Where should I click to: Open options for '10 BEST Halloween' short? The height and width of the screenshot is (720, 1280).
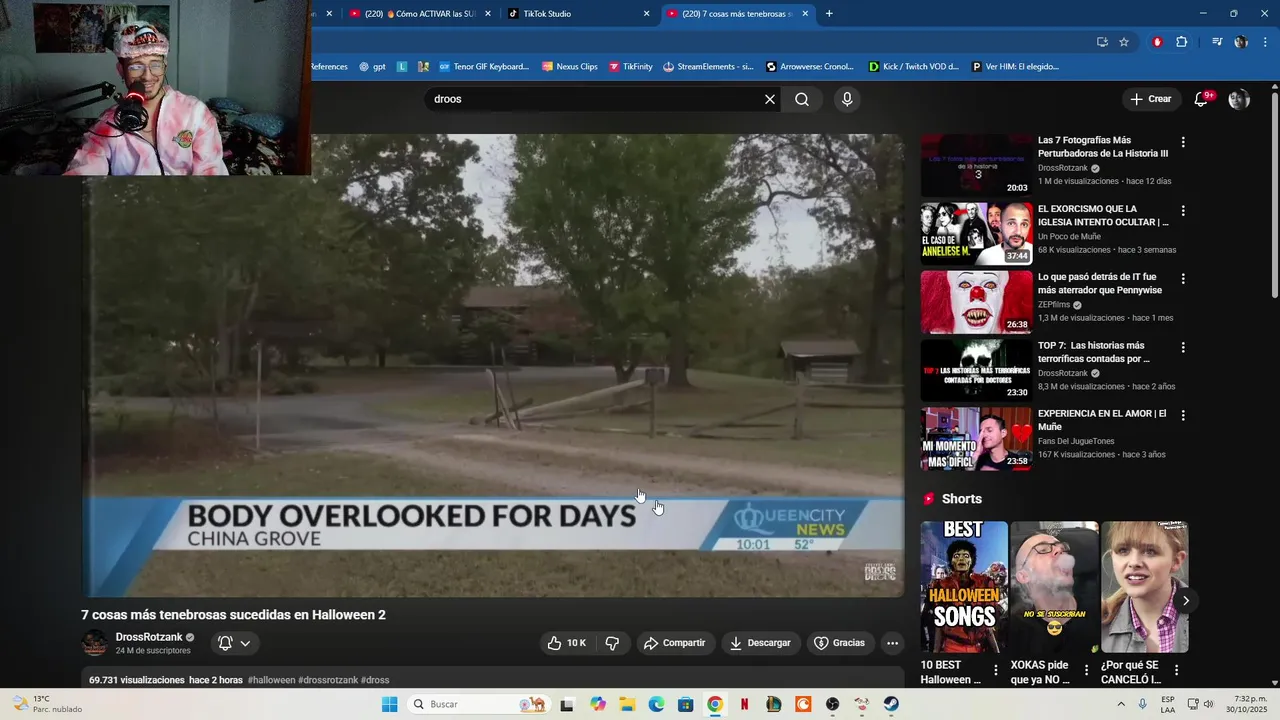pyautogui.click(x=996, y=670)
